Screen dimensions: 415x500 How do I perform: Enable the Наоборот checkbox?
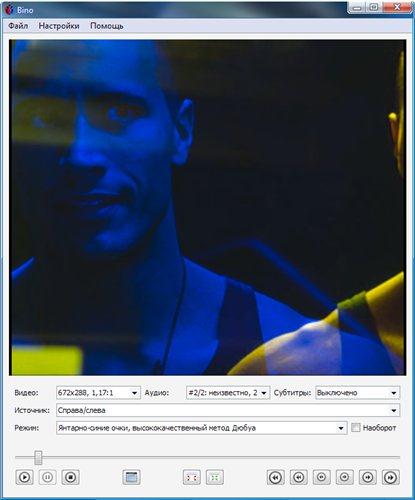[356, 427]
